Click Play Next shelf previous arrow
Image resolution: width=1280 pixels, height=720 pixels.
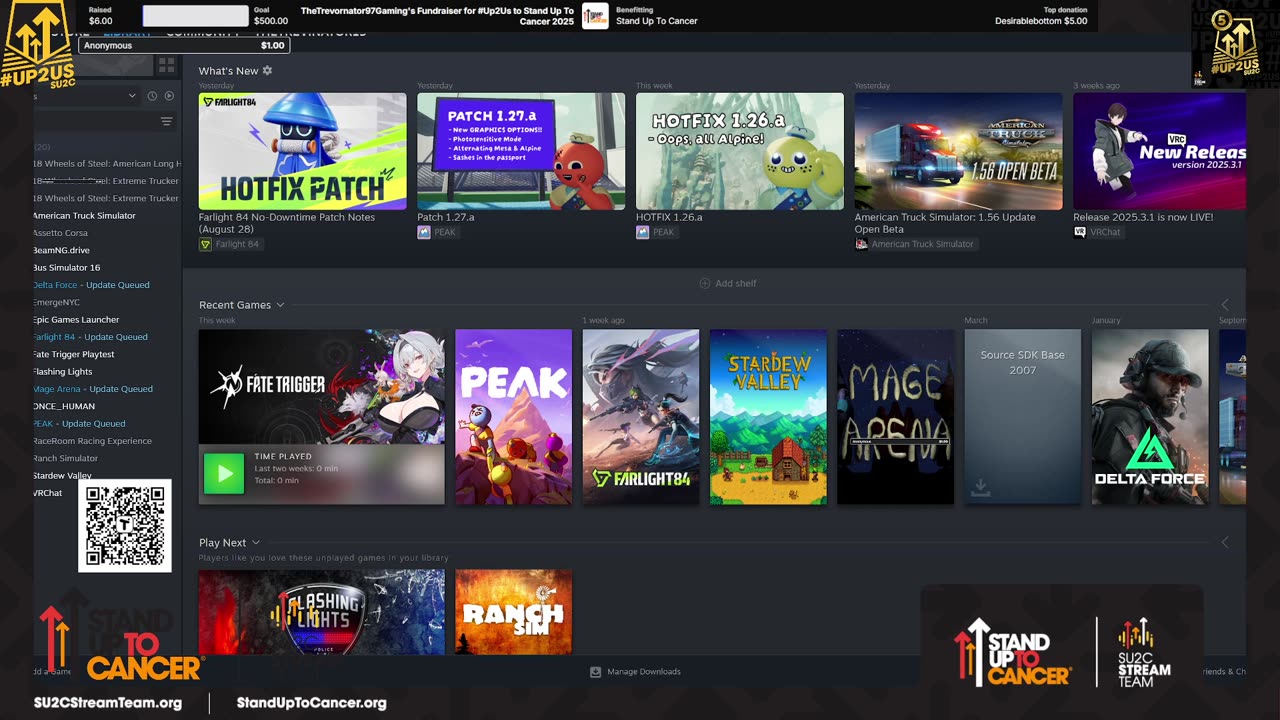coord(1225,542)
